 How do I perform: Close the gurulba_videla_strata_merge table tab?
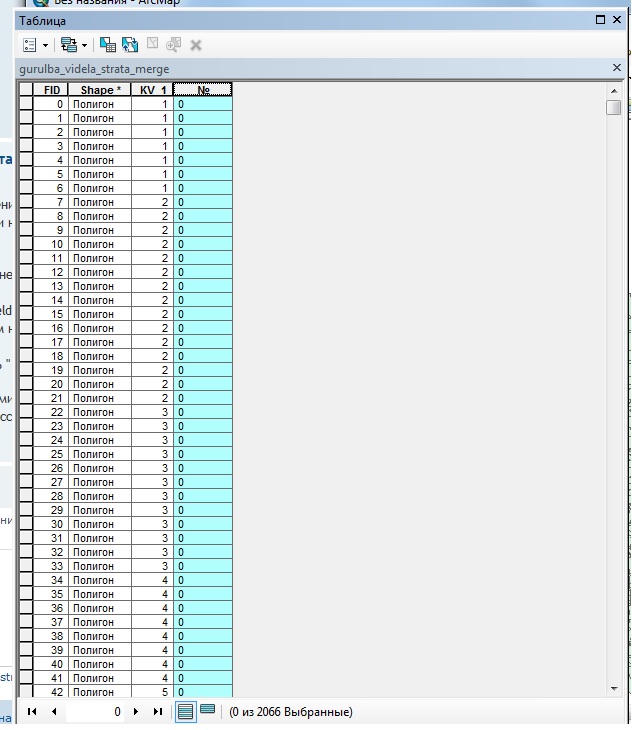pyautogui.click(x=617, y=68)
